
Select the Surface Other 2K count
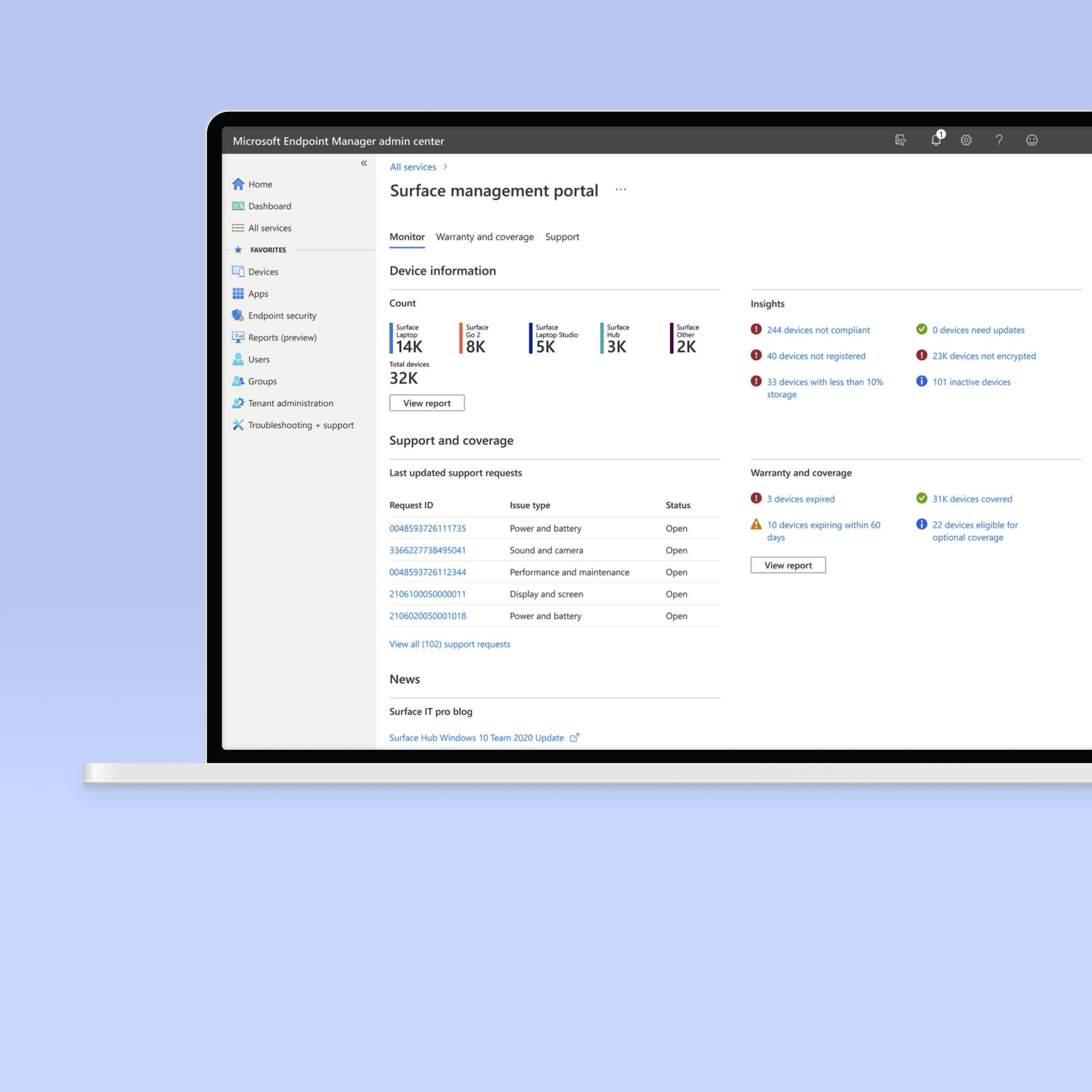[x=685, y=339]
